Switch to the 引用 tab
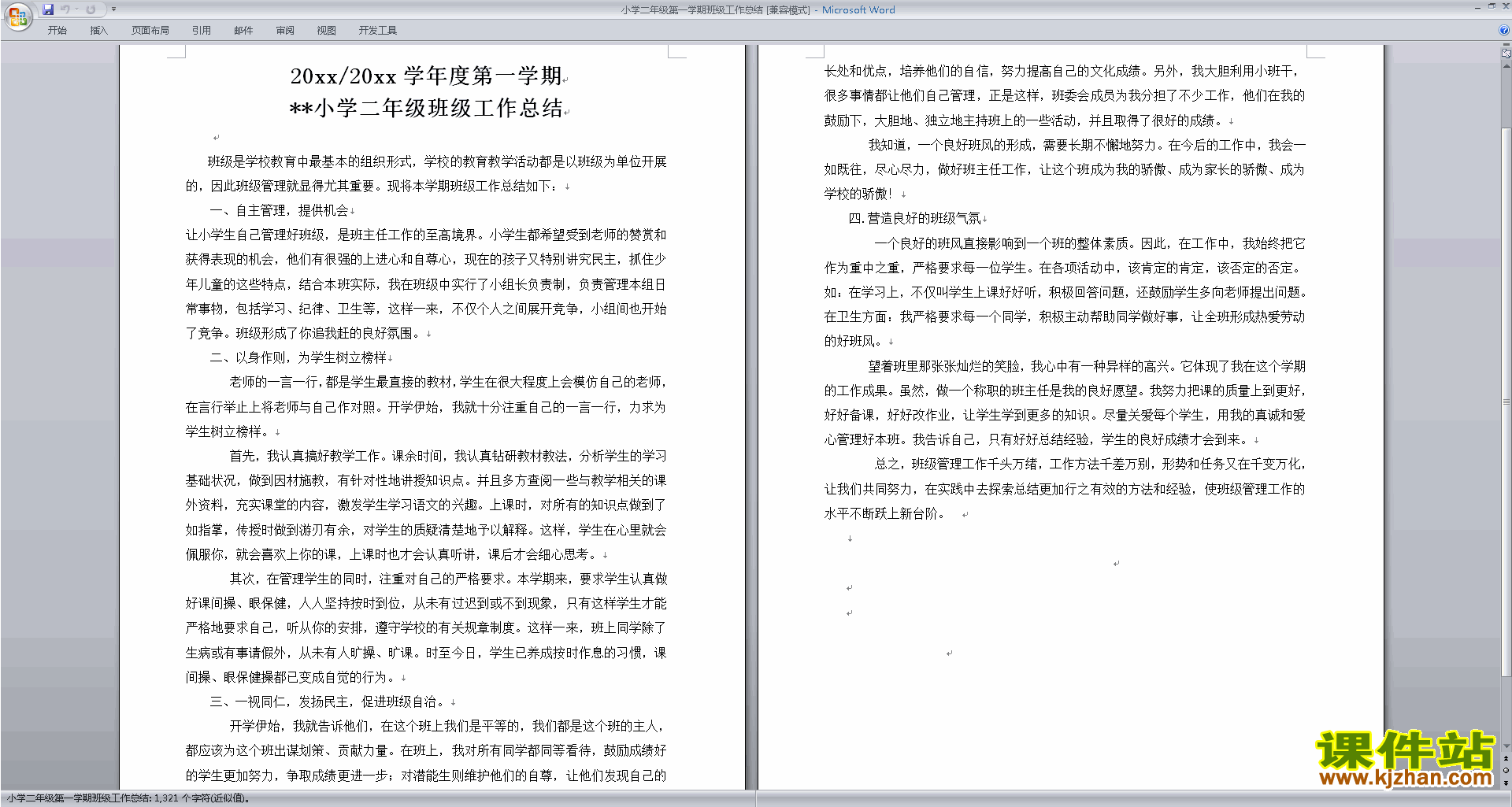 tap(202, 31)
